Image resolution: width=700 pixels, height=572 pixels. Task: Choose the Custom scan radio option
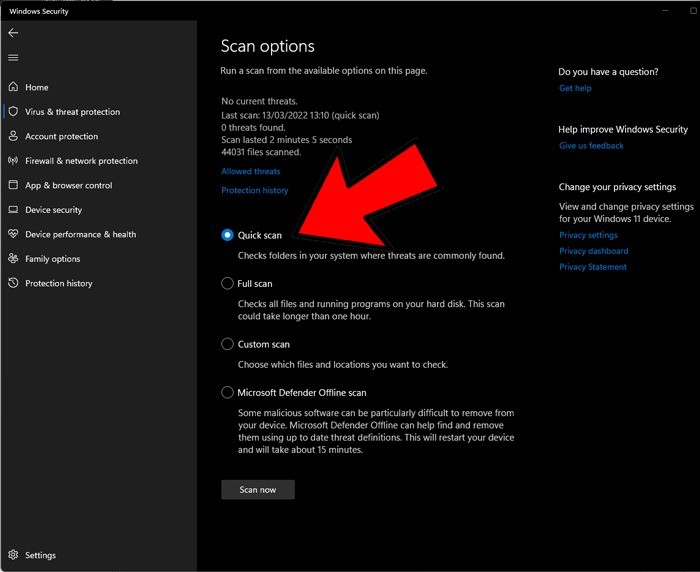pyautogui.click(x=227, y=344)
